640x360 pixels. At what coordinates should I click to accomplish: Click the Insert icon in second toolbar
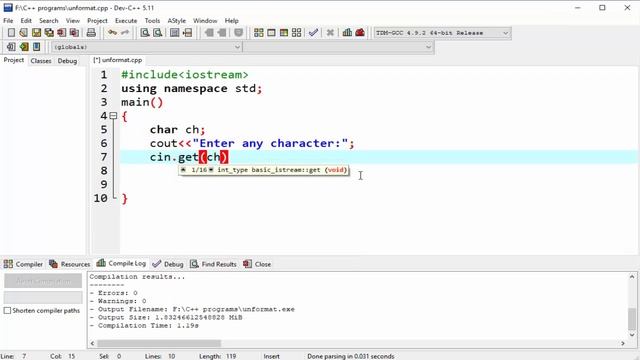point(11,47)
